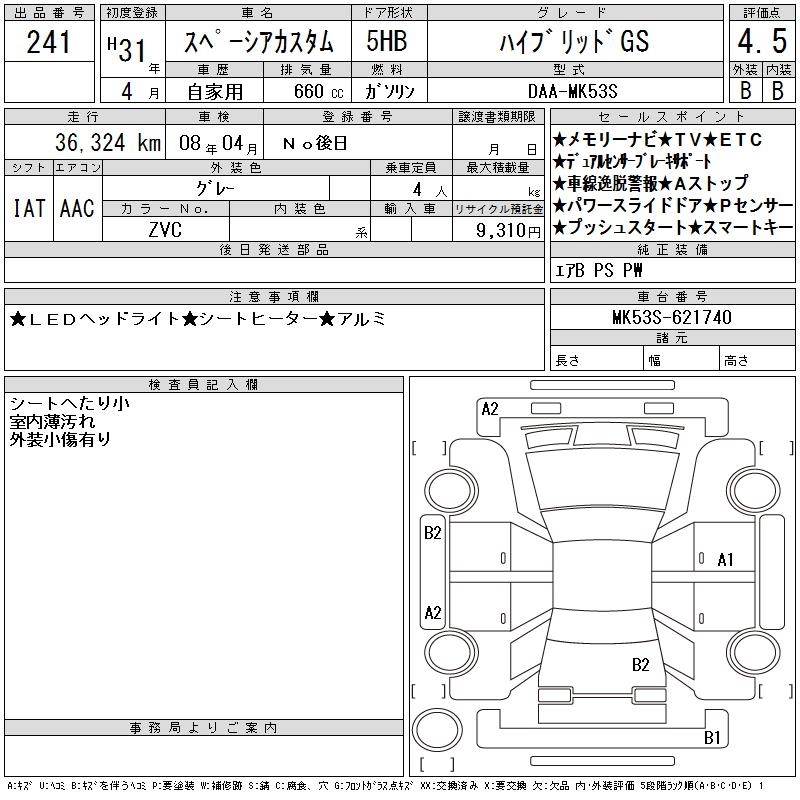
Task: Click the ★車線逸脱警報★Aストップ line
Action: (x=651, y=183)
